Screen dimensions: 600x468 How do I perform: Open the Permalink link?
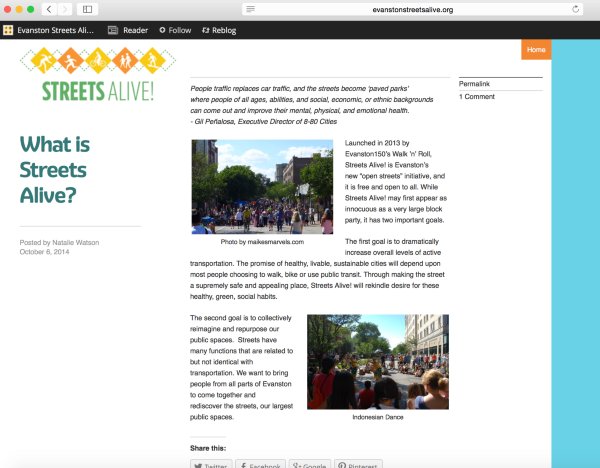(x=474, y=84)
